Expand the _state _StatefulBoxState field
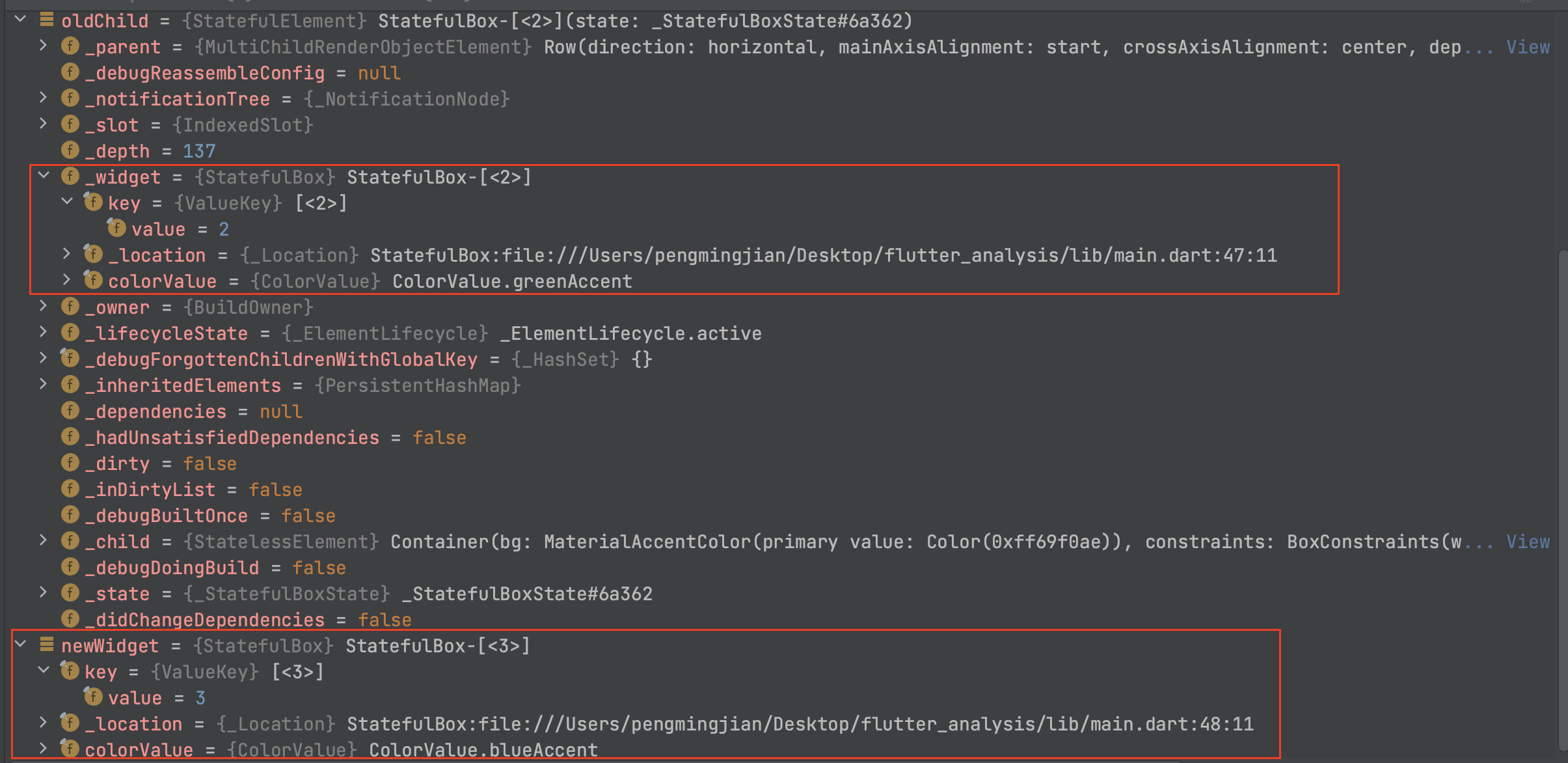1568x763 pixels. point(43,592)
